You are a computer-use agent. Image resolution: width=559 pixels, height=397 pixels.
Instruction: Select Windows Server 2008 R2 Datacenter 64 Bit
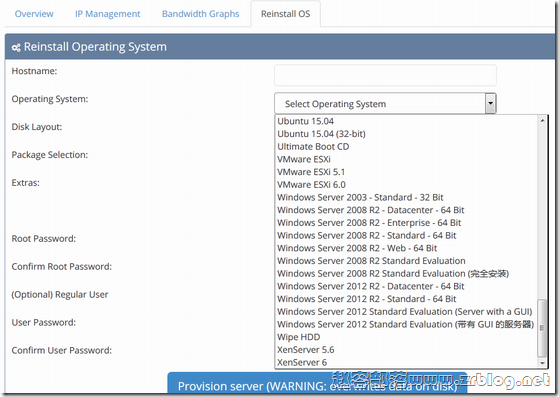[406, 210]
